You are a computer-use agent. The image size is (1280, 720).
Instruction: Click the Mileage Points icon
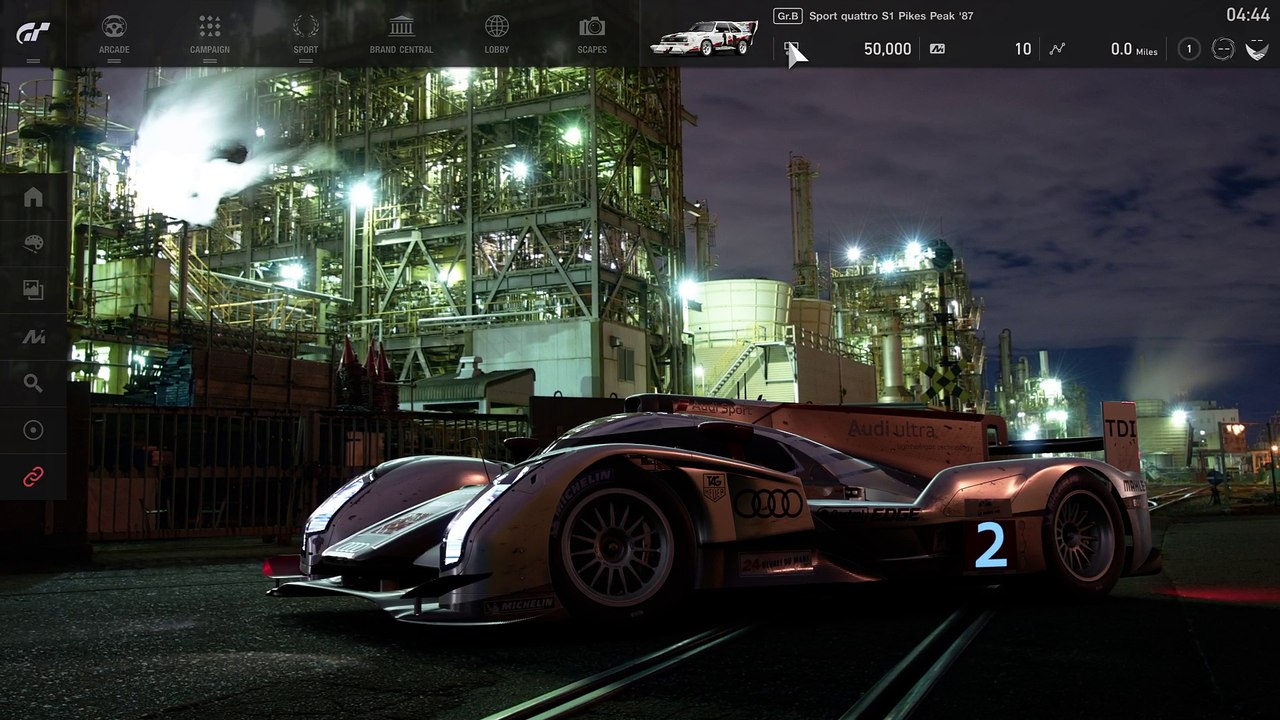click(x=937, y=49)
